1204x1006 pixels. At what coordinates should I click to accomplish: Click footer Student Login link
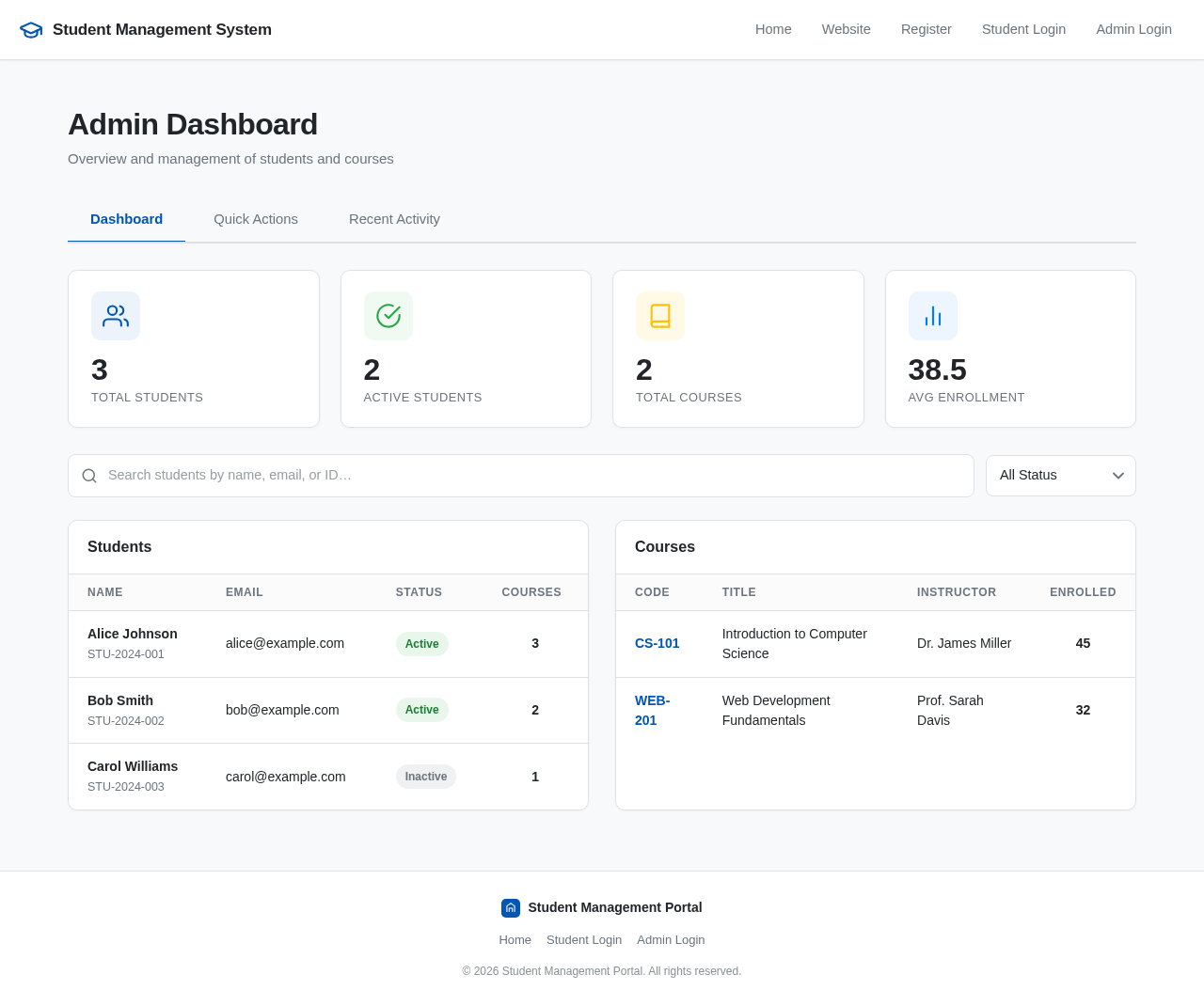click(x=584, y=940)
